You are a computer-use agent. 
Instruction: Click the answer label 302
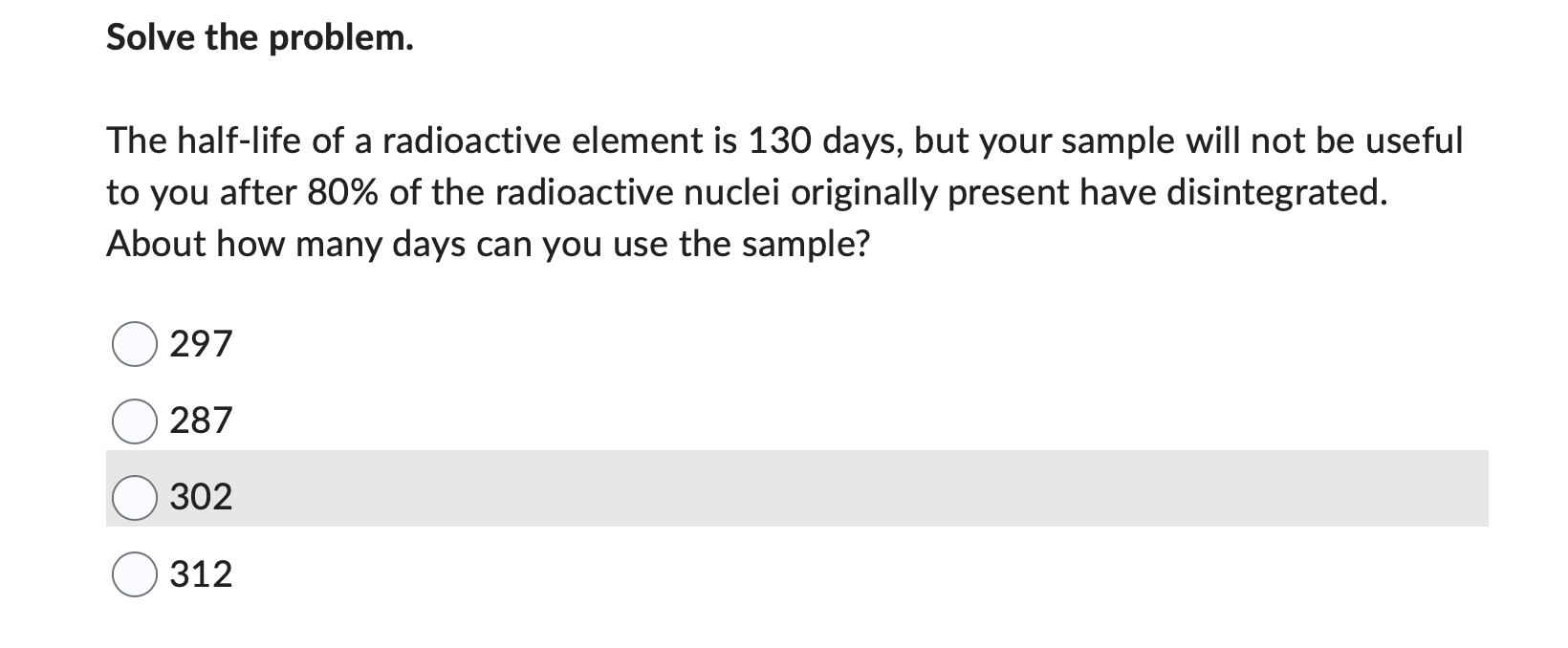click(x=201, y=497)
